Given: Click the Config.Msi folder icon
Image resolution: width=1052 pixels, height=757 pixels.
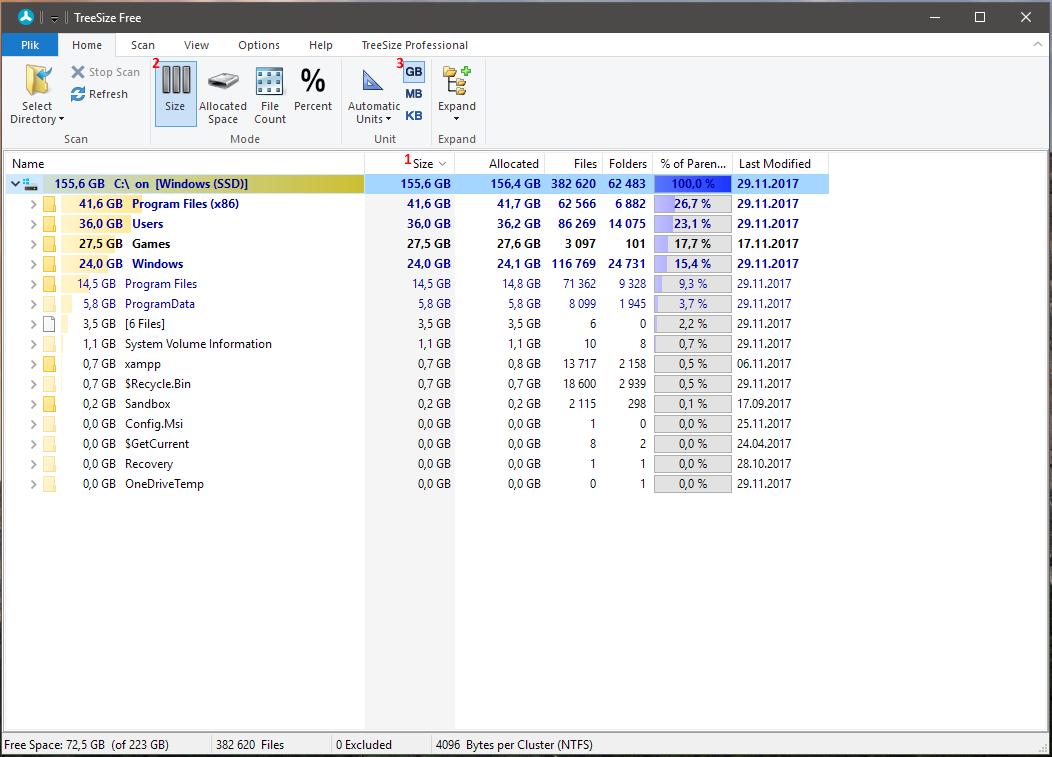Looking at the screenshot, I should pos(49,424).
